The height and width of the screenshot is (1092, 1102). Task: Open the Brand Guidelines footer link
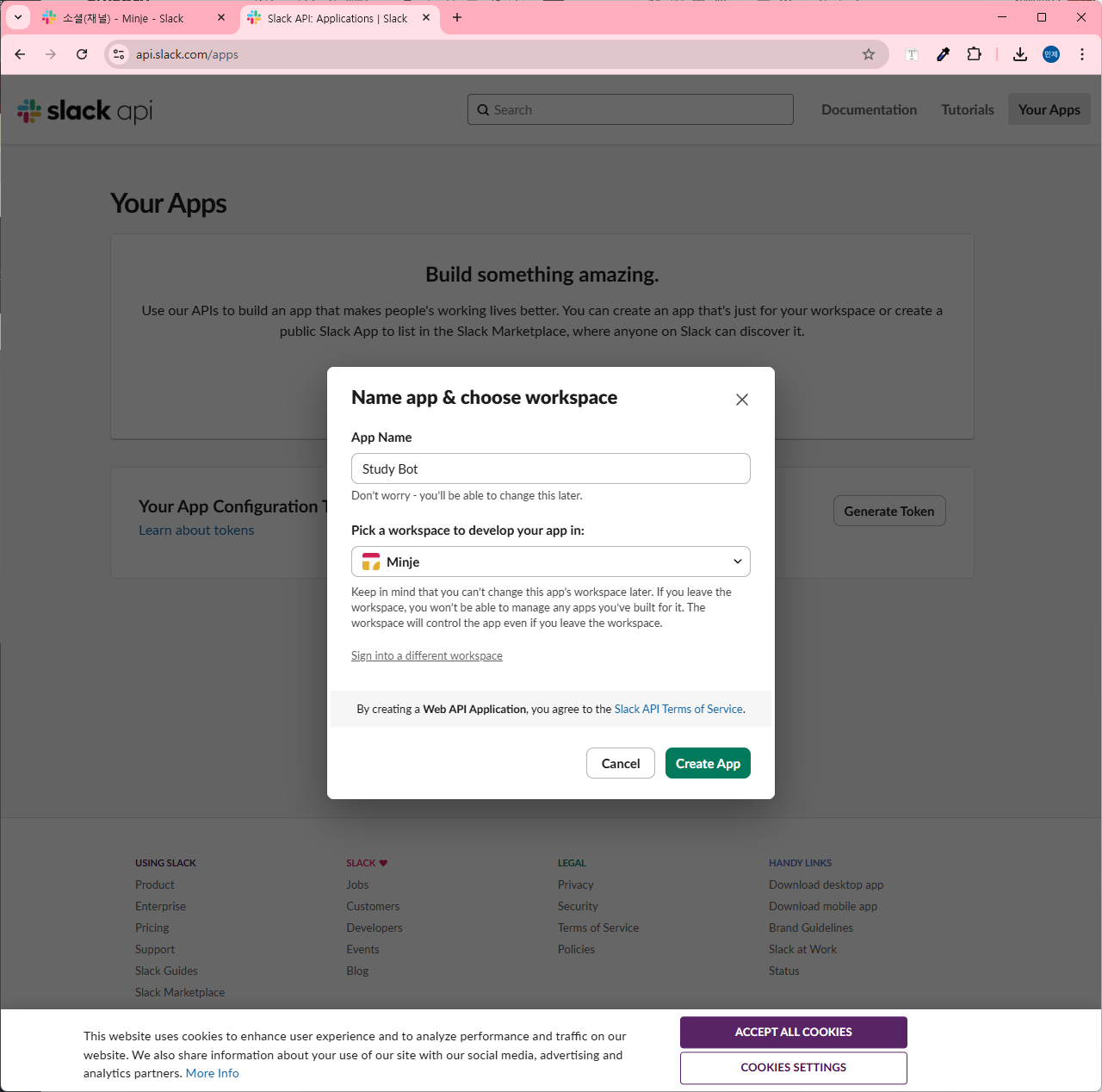pos(811,928)
